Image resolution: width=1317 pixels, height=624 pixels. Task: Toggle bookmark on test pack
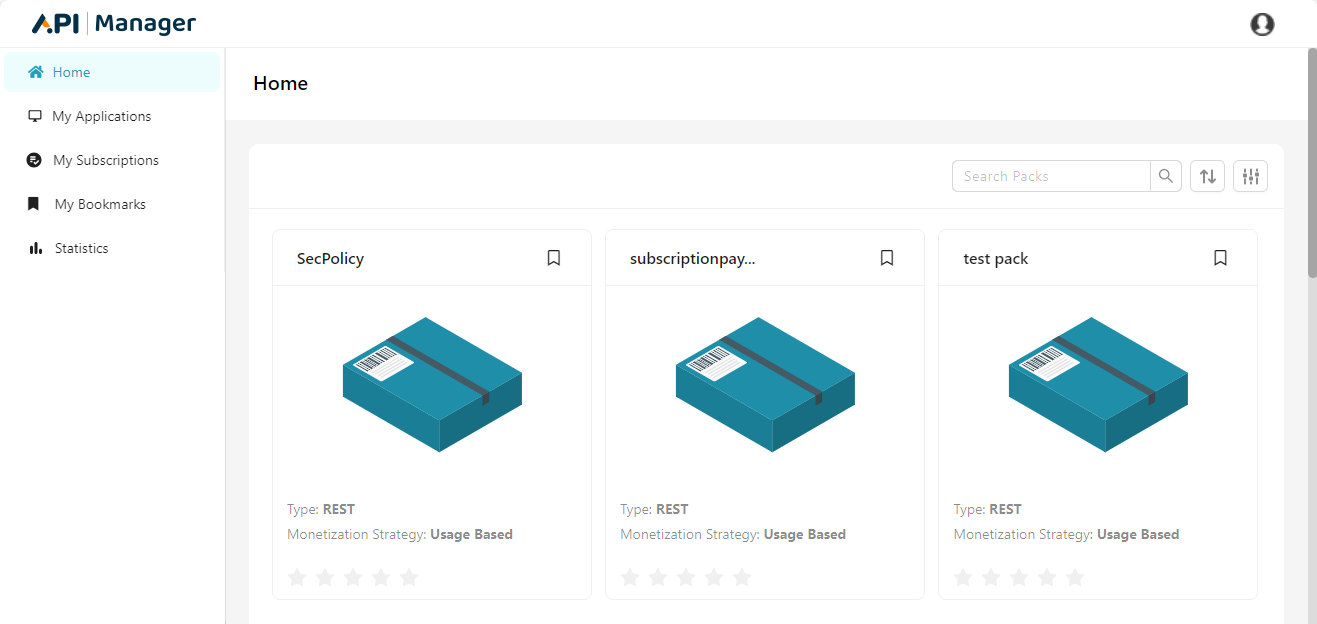[1219, 257]
